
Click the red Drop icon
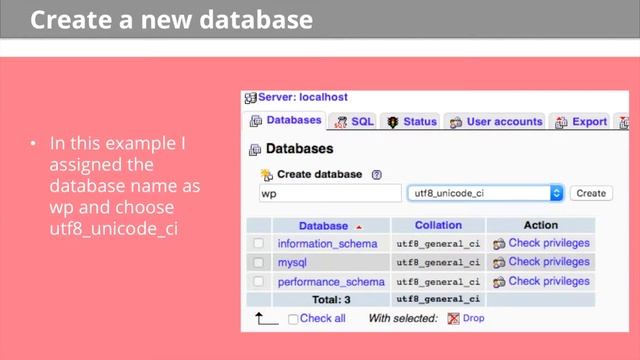click(453, 318)
